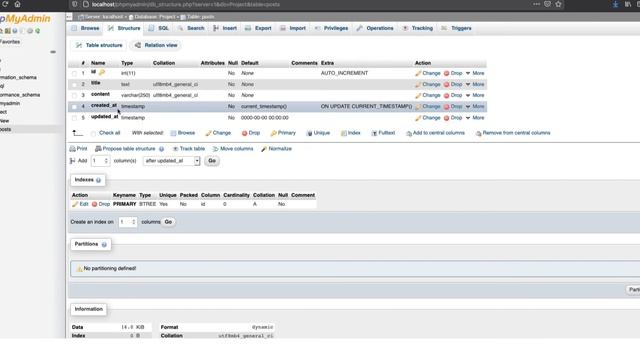Open the Tracking tab
This screenshot has width=640, height=360.
pos(417,28)
